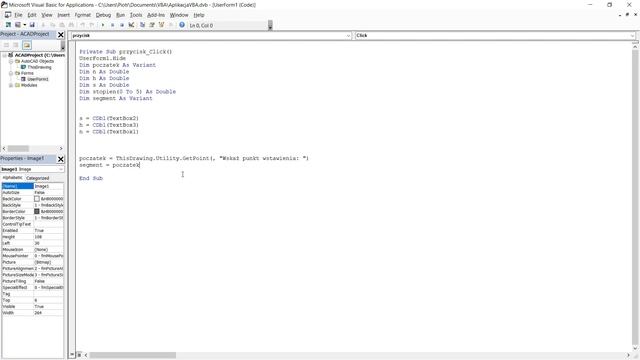The width and height of the screenshot is (640, 360).
Task: Click the Cut toolbar icon
Action: [43, 25]
